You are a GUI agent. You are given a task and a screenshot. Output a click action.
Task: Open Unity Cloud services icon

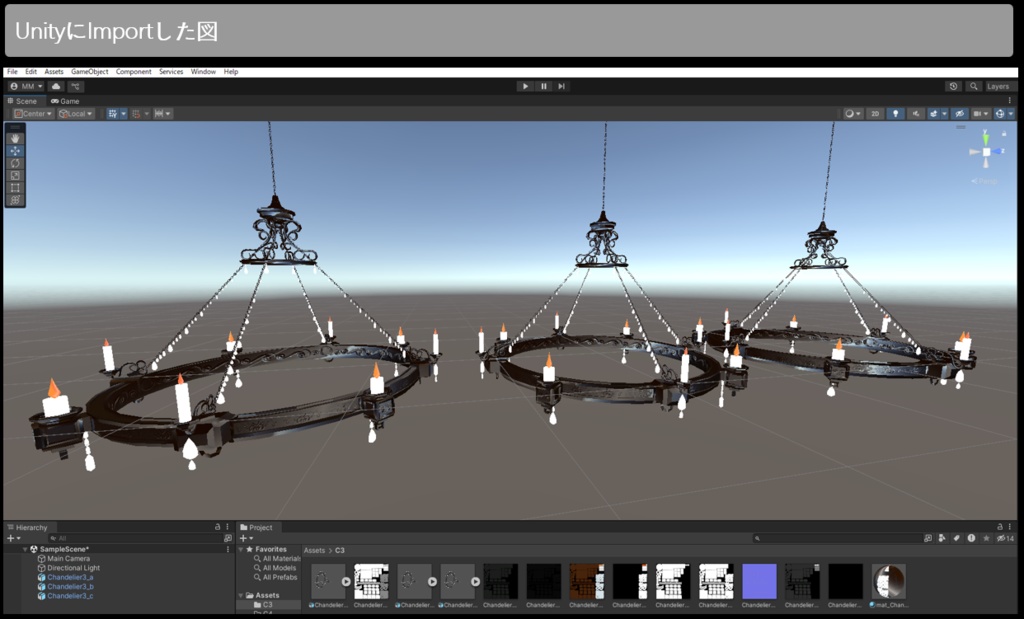tap(56, 86)
